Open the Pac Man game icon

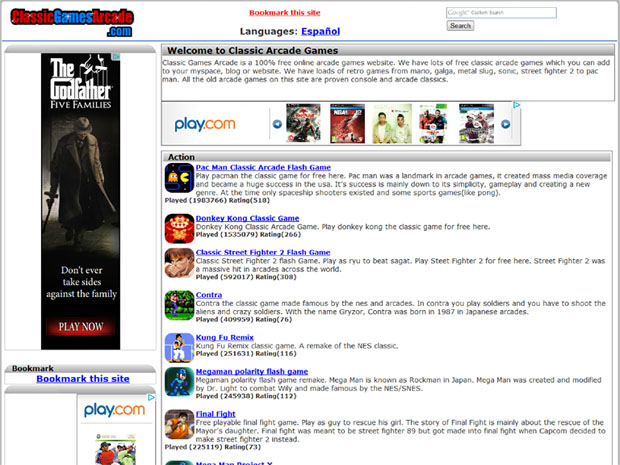(x=179, y=178)
